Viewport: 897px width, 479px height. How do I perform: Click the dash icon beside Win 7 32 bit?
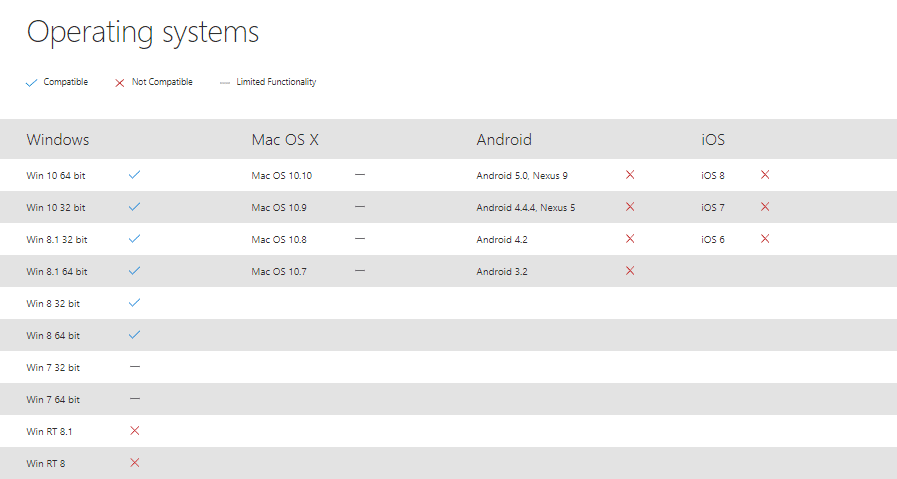135,367
